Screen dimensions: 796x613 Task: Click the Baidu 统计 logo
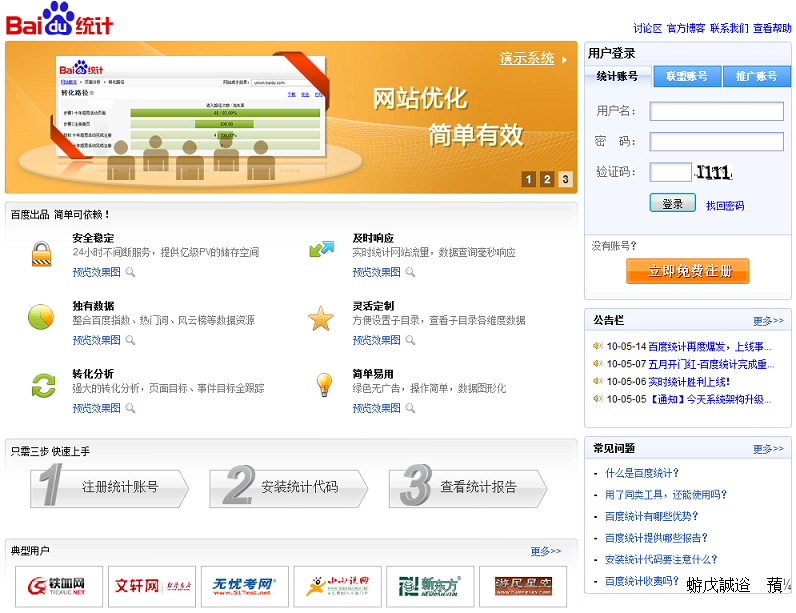click(x=59, y=19)
